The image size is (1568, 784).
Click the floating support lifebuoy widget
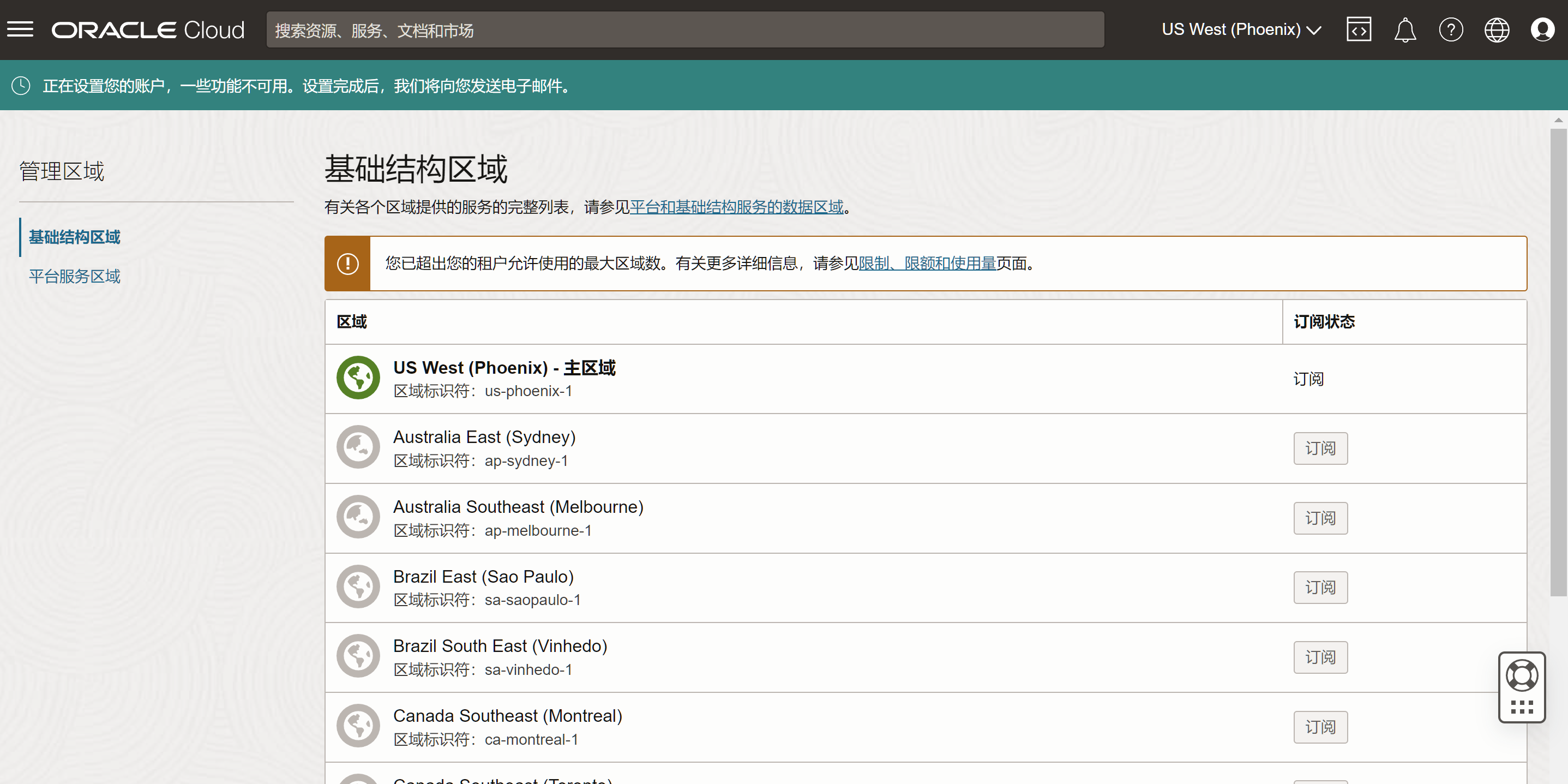pos(1521,675)
